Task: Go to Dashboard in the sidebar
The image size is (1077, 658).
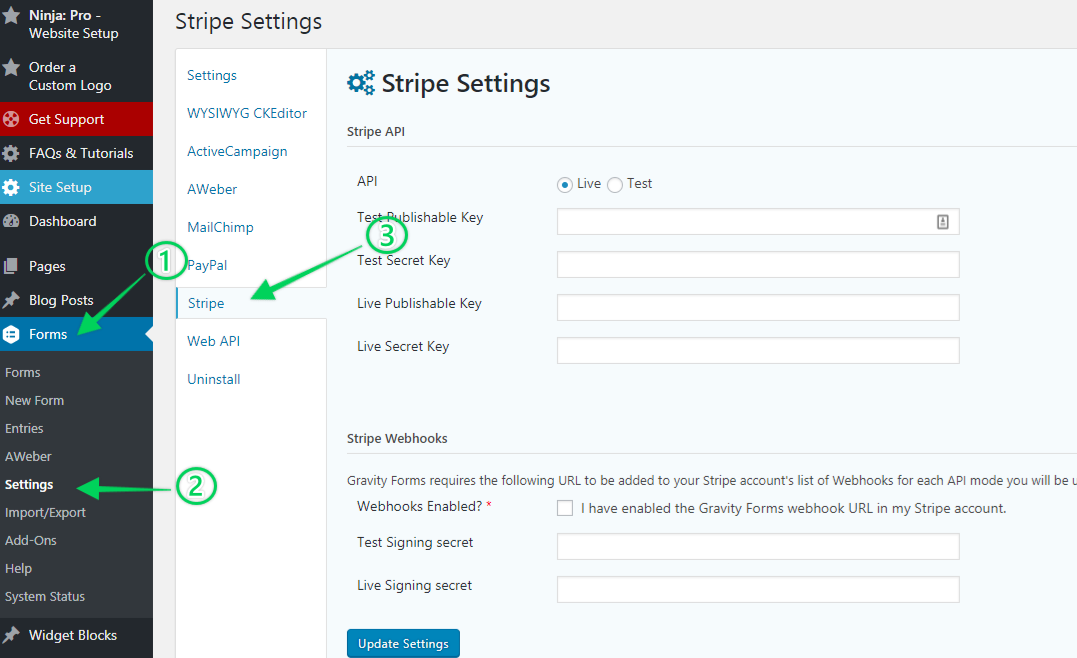Action: (x=76, y=221)
